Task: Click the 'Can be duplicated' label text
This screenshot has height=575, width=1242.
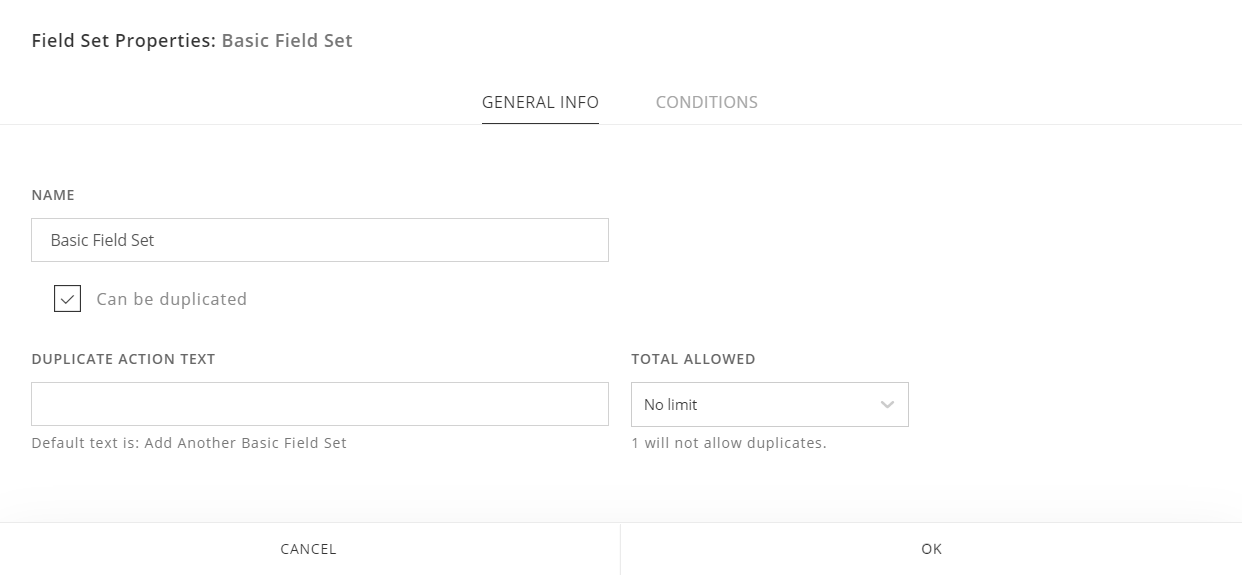Action: [x=171, y=299]
